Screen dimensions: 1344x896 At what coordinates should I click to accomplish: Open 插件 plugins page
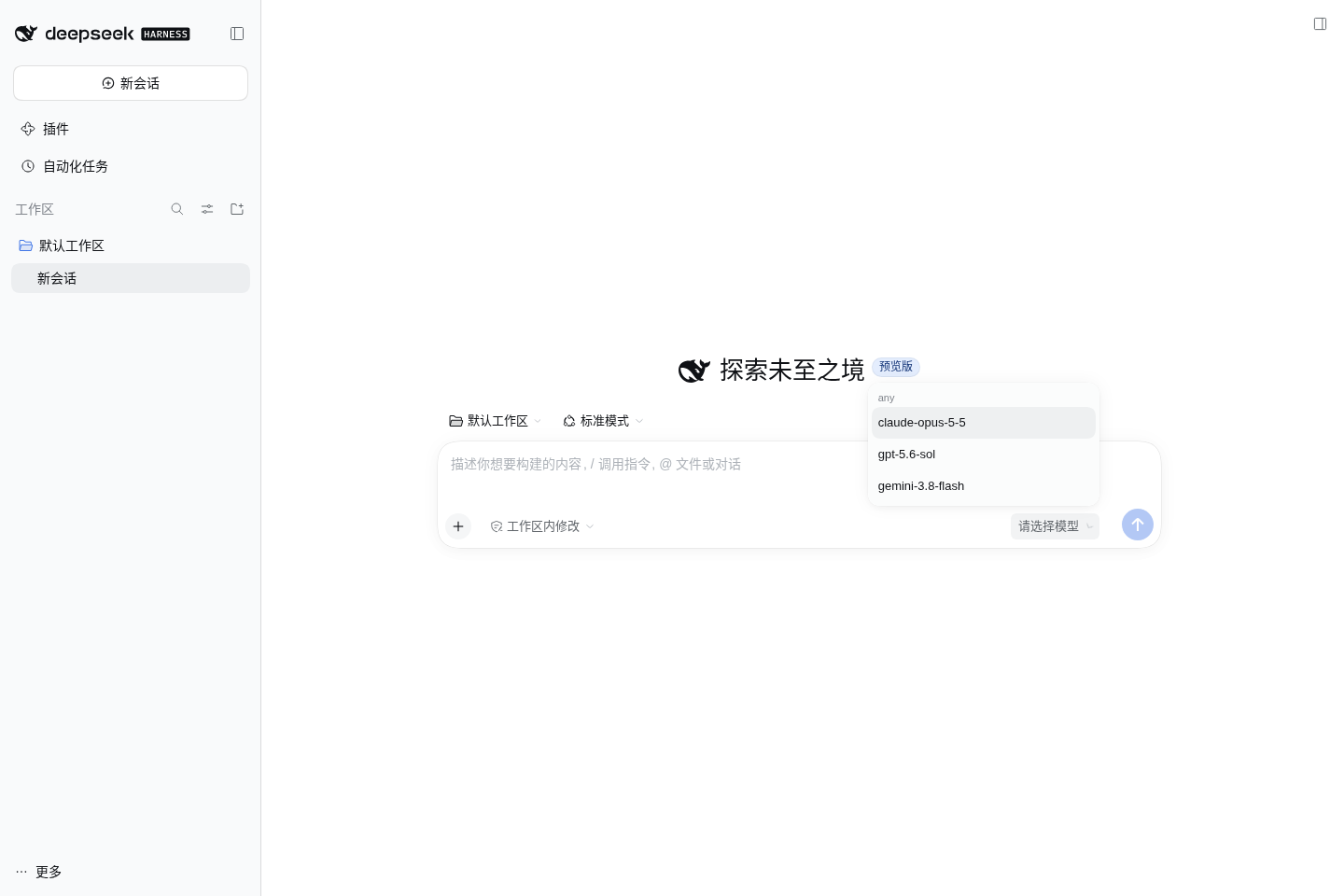click(x=131, y=129)
